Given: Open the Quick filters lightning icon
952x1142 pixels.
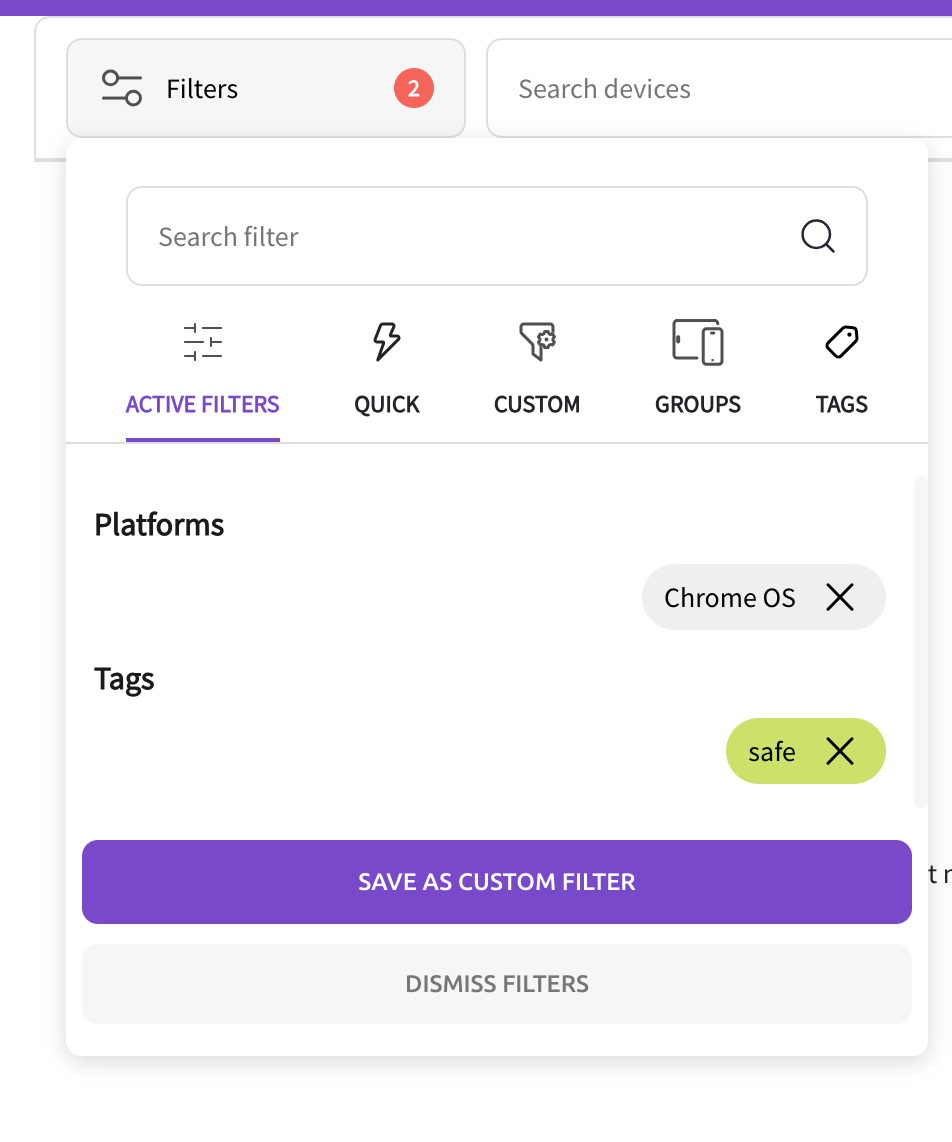Looking at the screenshot, I should click(x=386, y=341).
